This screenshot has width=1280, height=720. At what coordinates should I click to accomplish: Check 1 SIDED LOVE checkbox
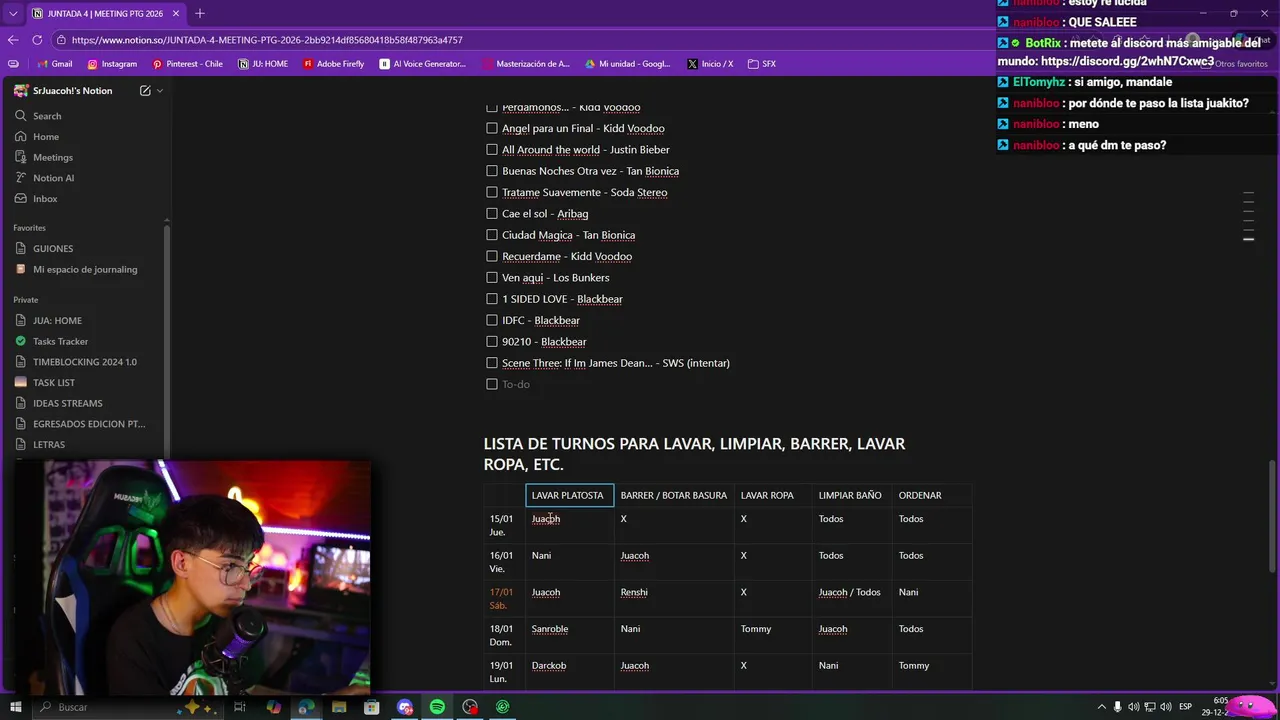coord(492,299)
